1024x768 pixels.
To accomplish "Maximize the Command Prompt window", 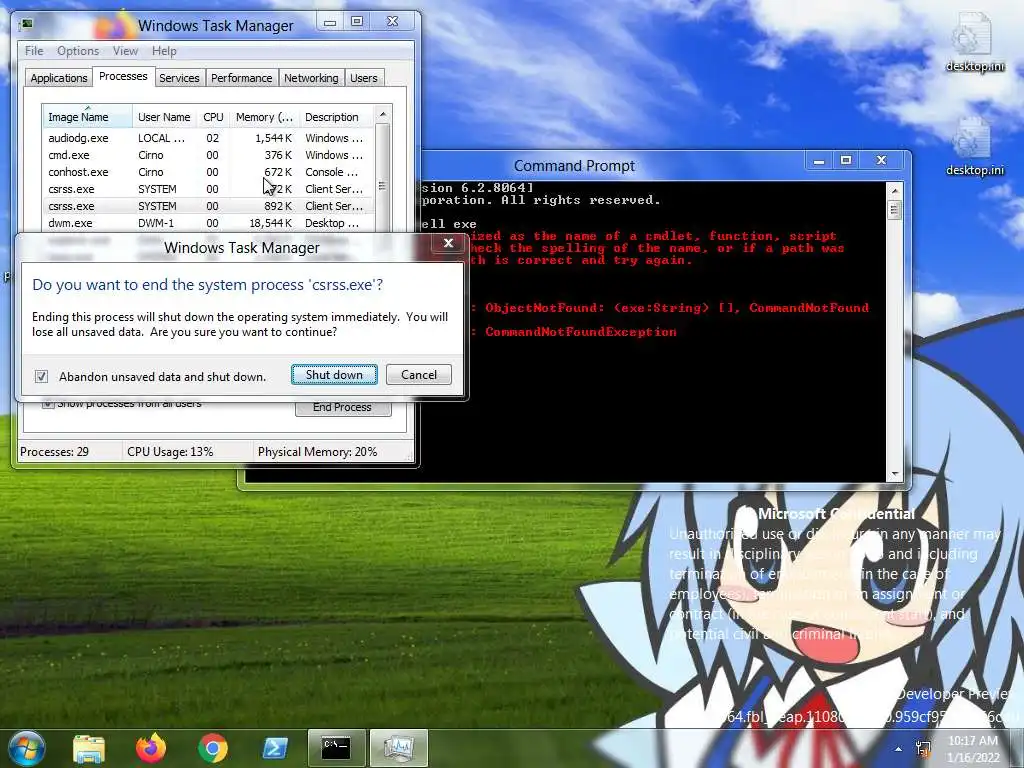I will 846,160.
